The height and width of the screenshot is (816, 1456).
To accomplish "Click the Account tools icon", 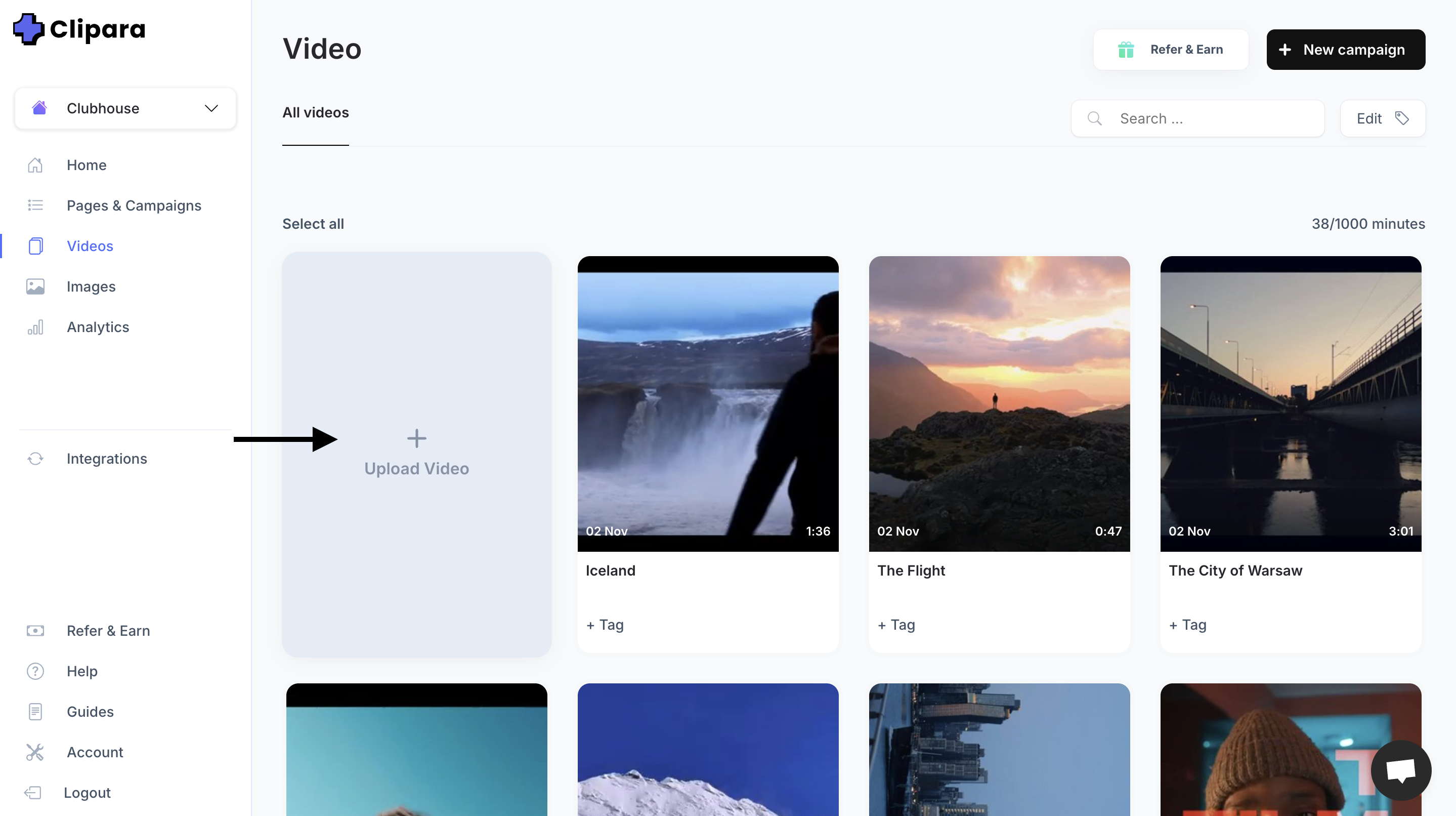I will [35, 752].
